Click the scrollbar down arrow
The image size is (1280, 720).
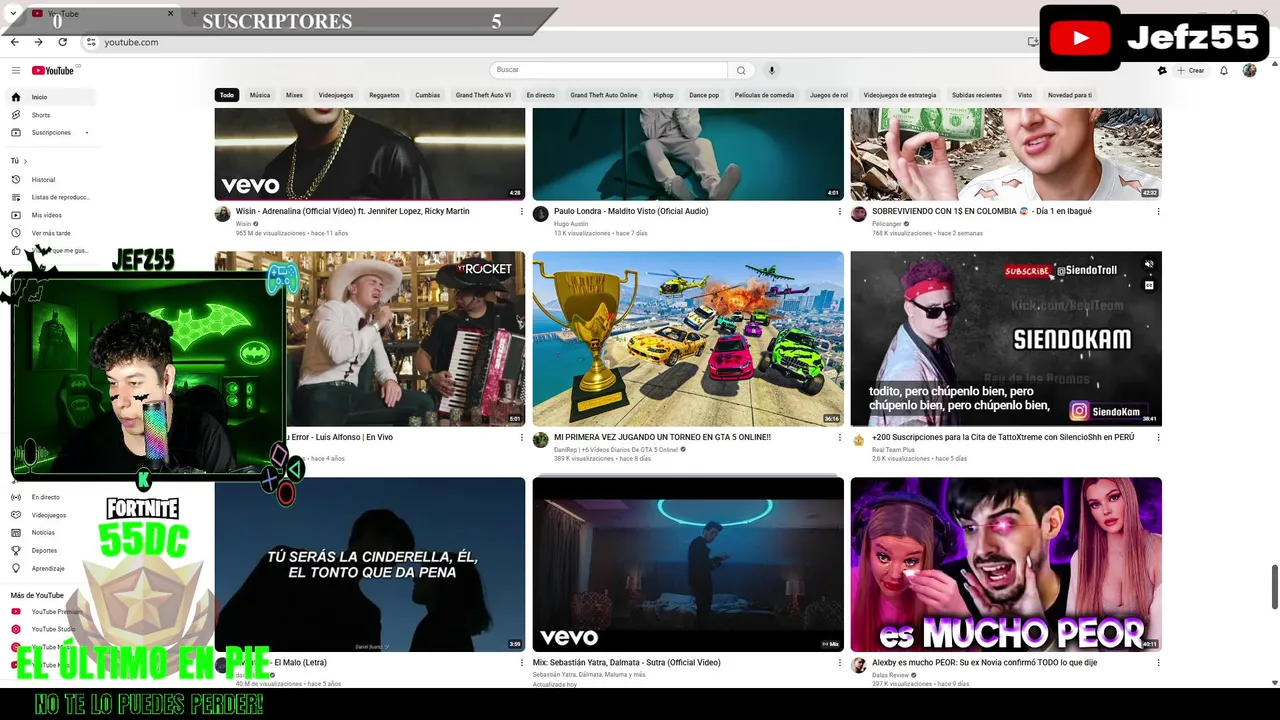[1274, 682]
